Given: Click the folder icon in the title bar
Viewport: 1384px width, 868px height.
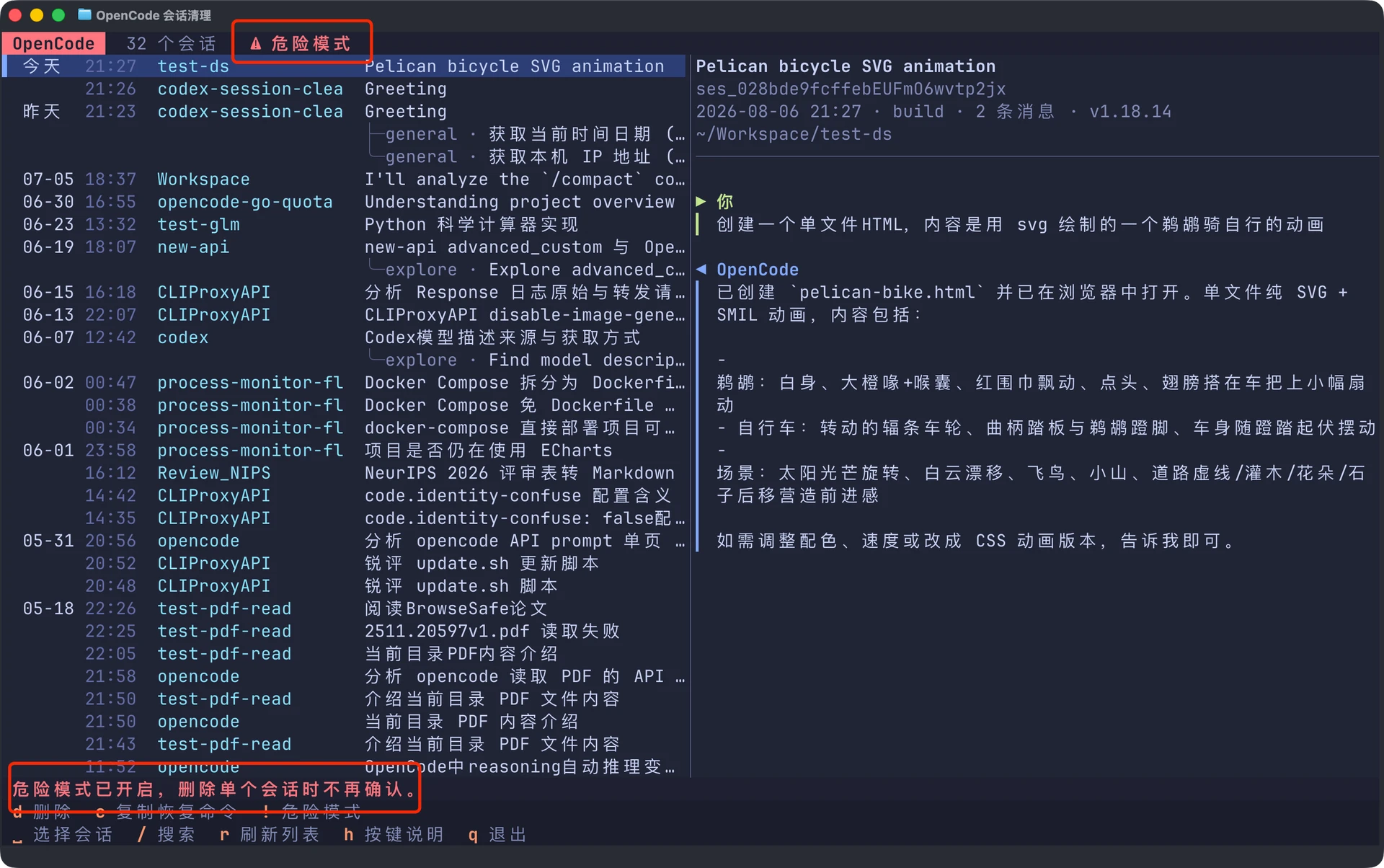Looking at the screenshot, I should [x=84, y=14].
